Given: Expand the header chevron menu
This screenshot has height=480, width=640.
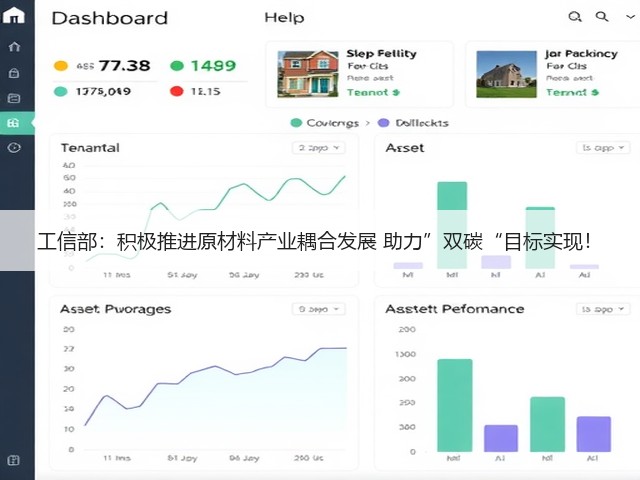Looking at the screenshot, I should 631,17.
